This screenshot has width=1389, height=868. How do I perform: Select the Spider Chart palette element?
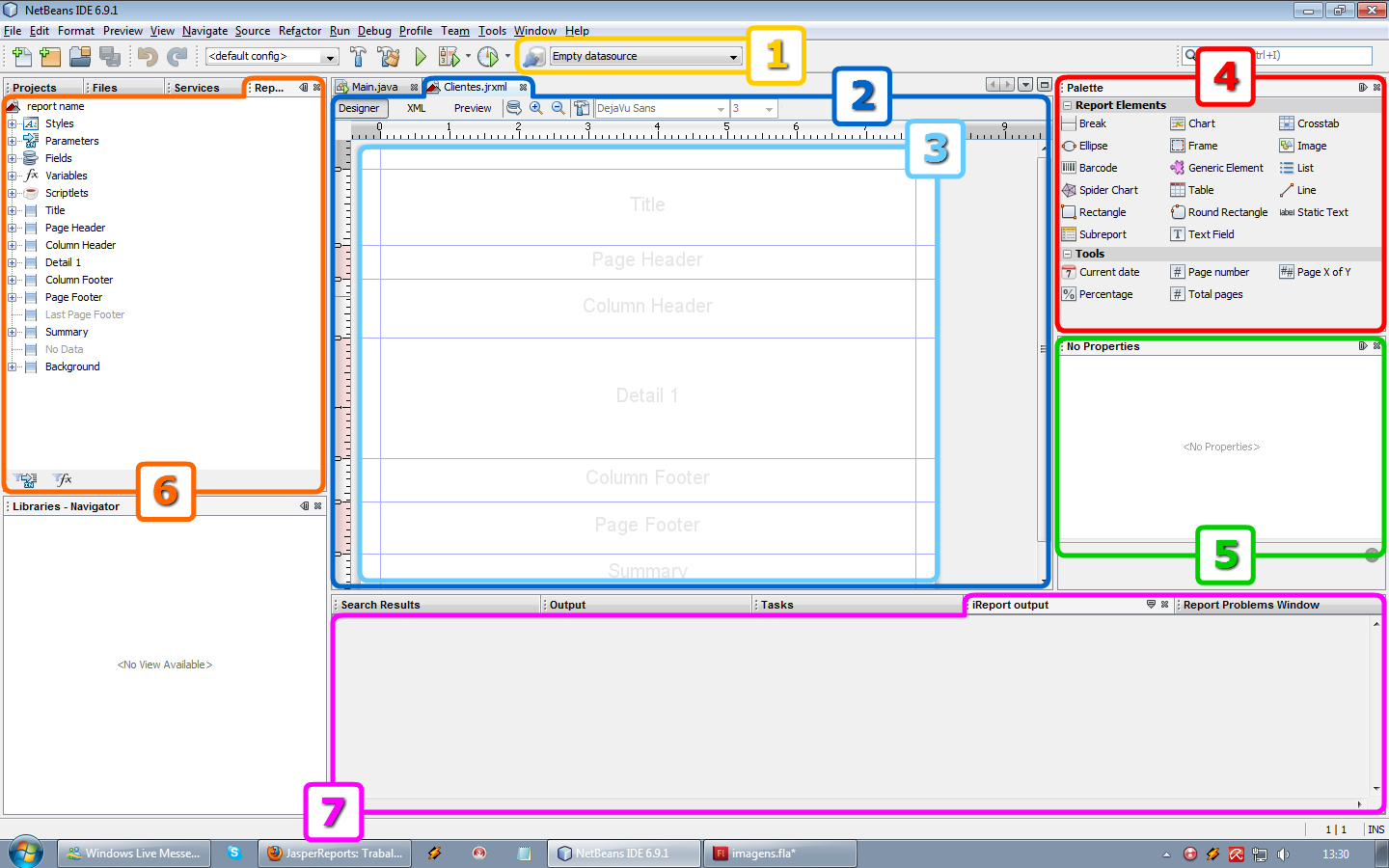pyautogui.click(x=1100, y=190)
